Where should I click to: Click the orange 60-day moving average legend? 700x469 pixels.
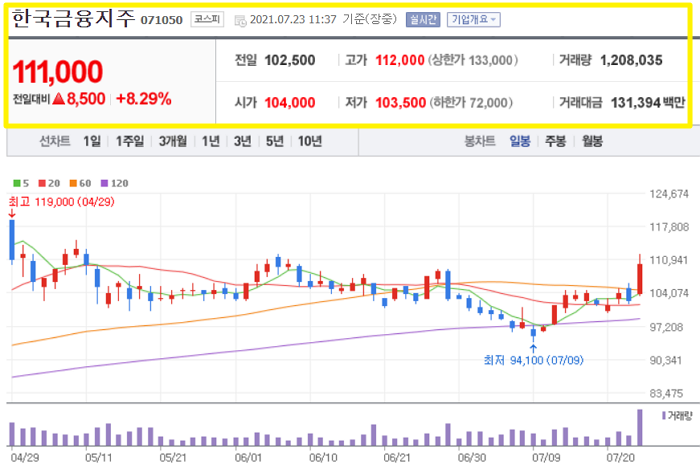tap(80, 183)
